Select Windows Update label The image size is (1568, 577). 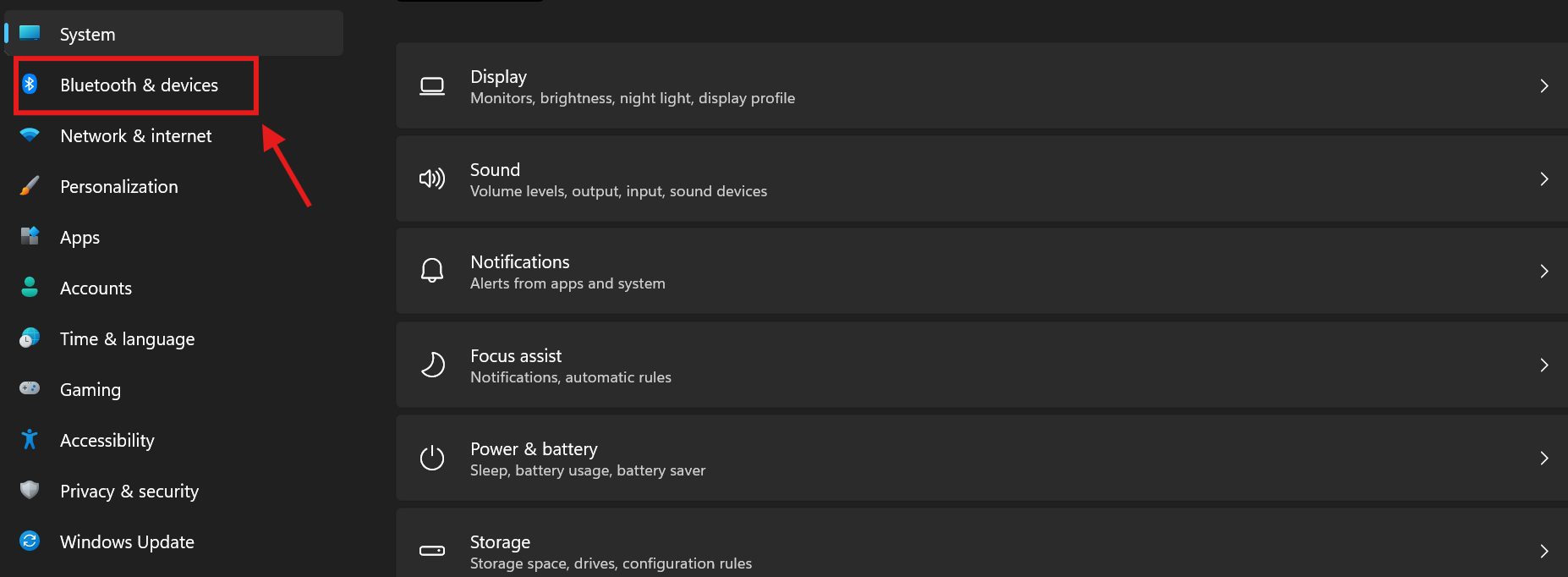point(127,542)
